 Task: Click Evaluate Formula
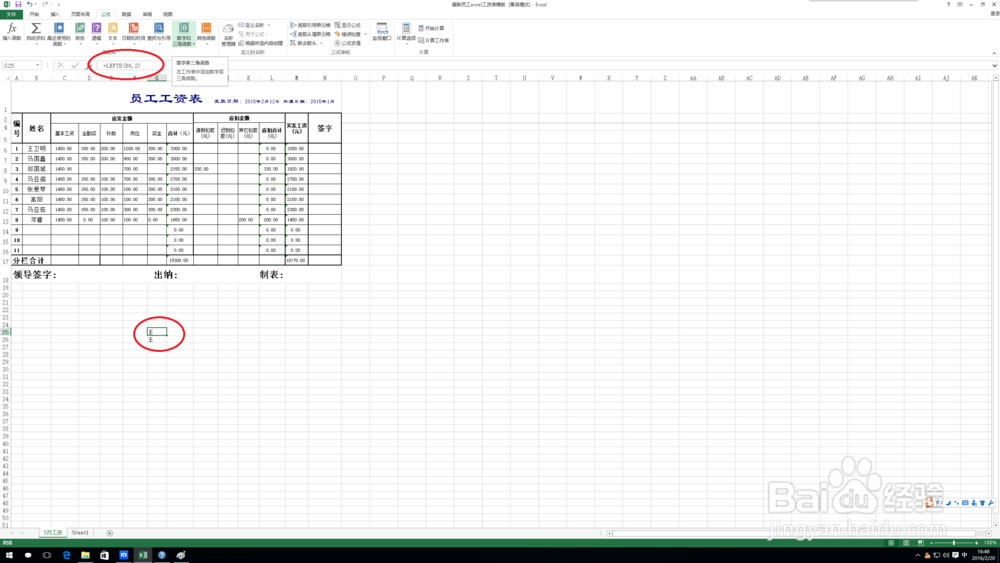coord(348,43)
